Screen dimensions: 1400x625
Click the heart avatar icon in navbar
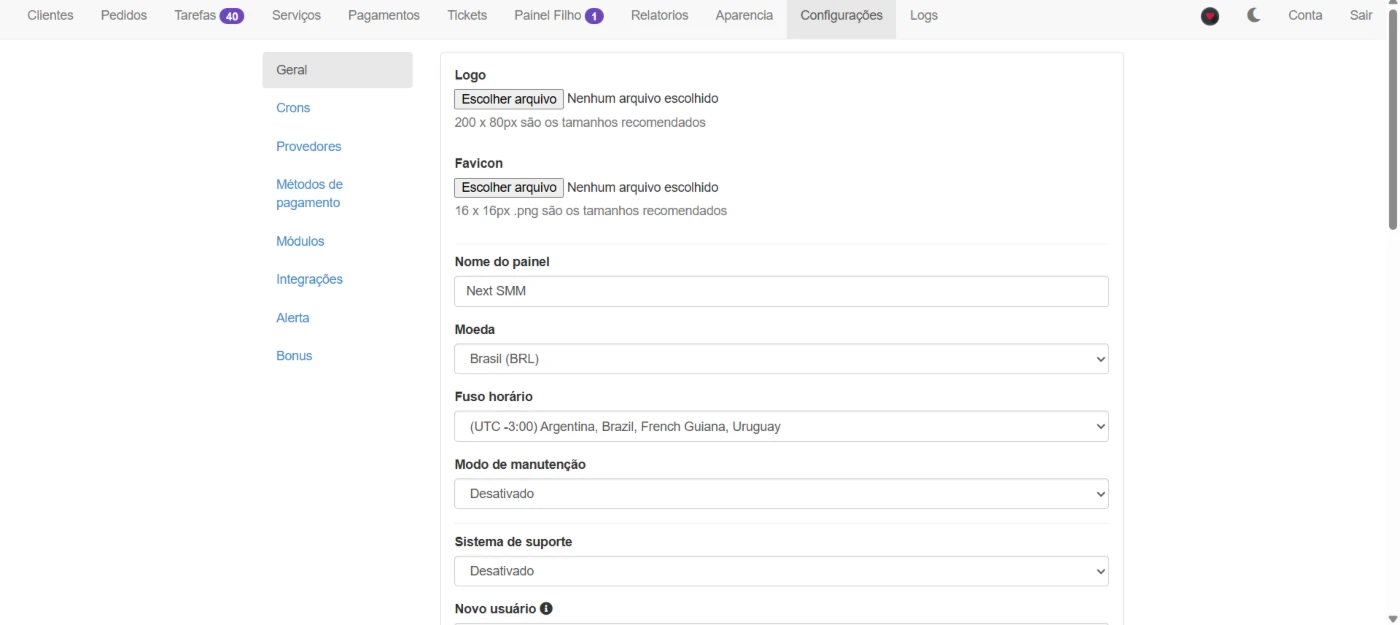pos(1210,16)
